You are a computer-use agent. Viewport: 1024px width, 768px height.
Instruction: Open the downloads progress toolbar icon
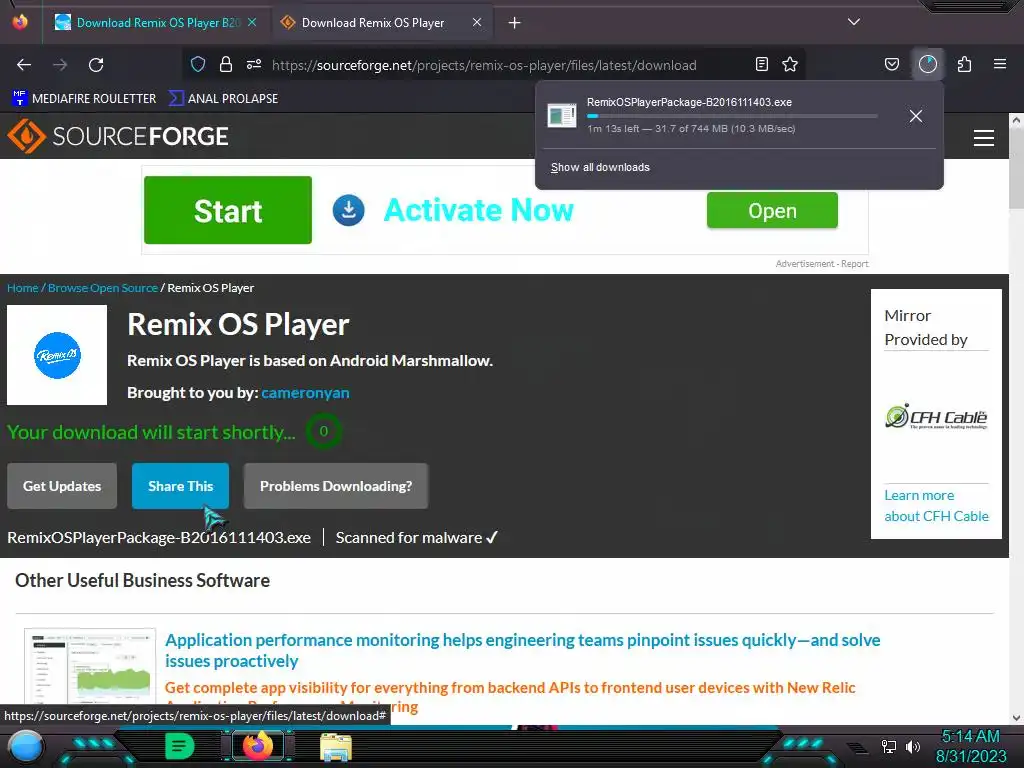coord(928,64)
